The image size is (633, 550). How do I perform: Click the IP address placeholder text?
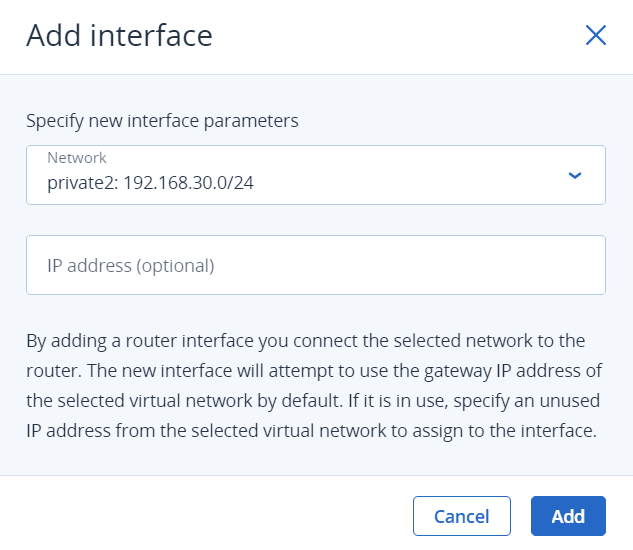tap(131, 266)
